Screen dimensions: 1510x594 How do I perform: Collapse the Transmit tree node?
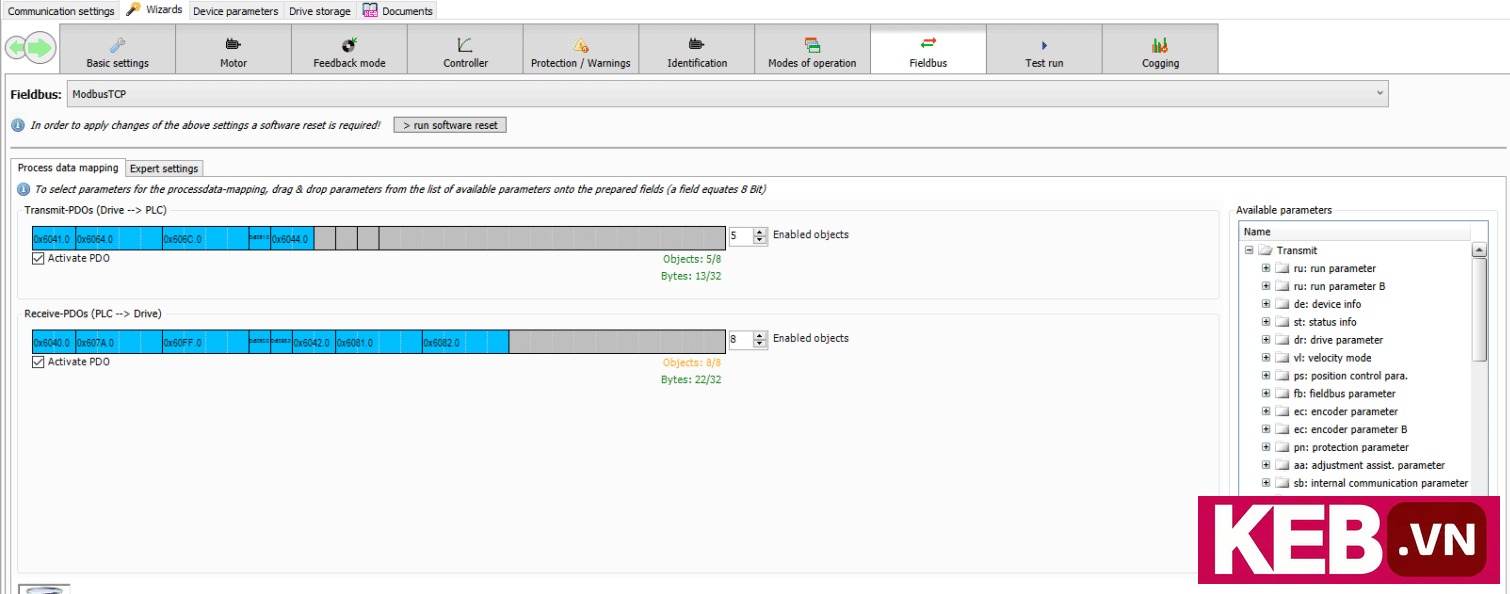(x=1249, y=251)
